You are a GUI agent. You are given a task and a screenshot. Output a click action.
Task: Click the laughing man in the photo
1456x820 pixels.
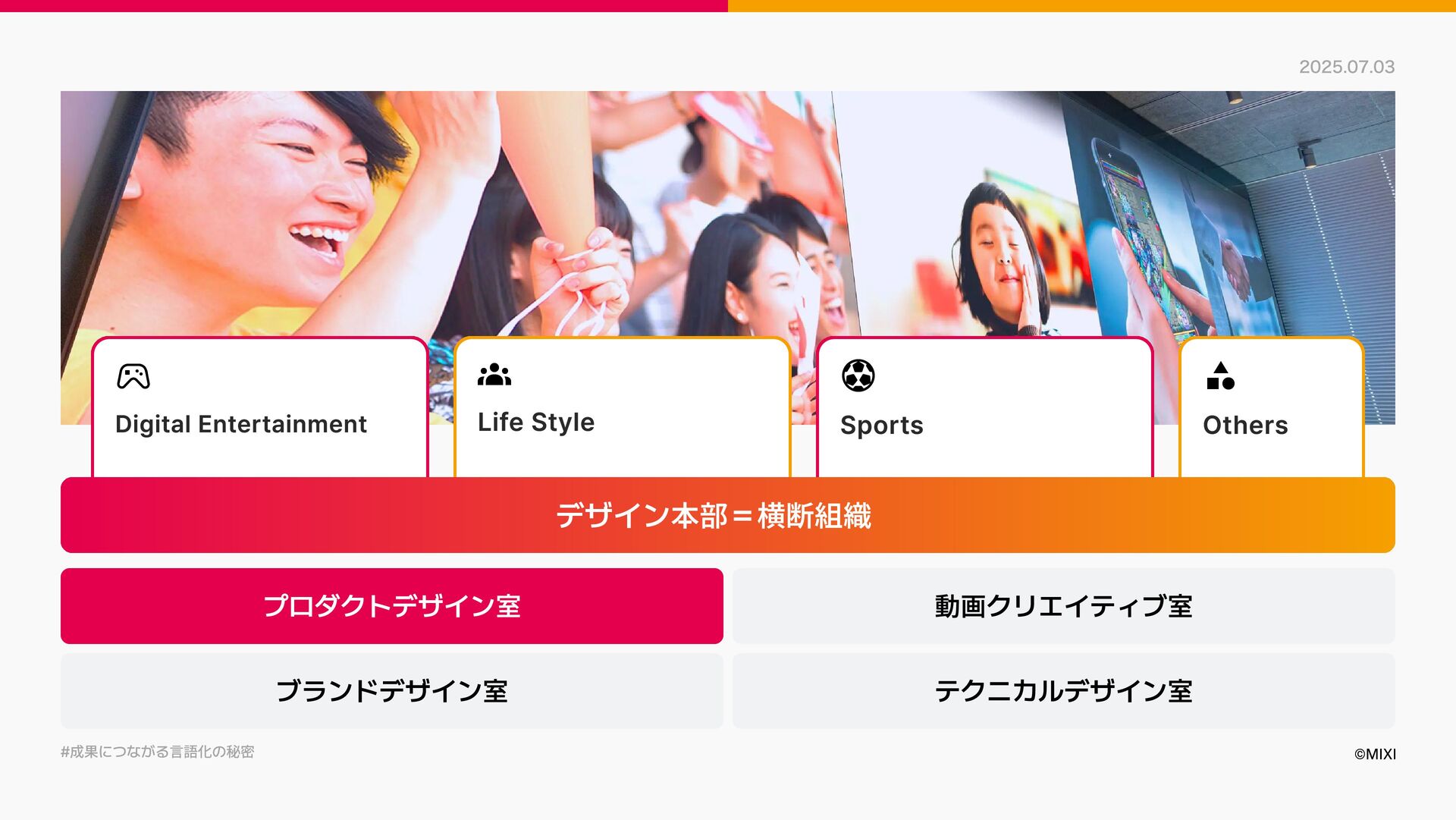pos(258,205)
